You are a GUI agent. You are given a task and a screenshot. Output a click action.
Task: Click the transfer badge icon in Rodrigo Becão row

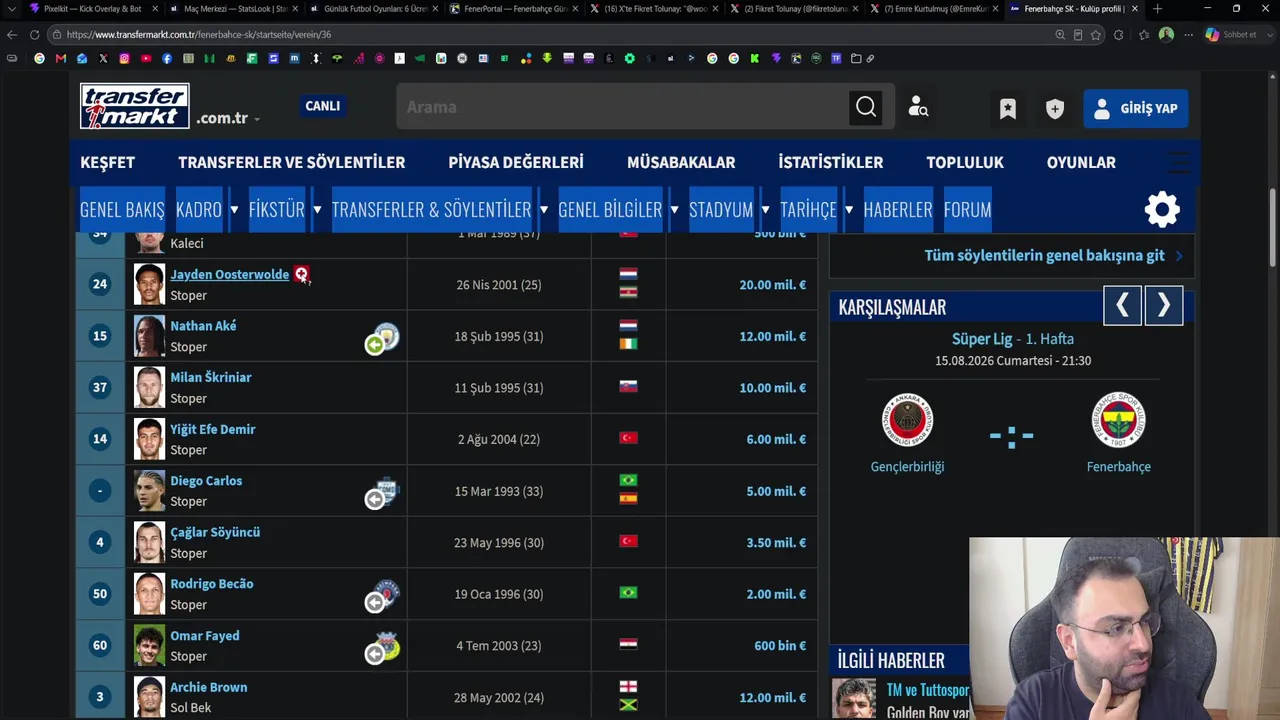(382, 597)
